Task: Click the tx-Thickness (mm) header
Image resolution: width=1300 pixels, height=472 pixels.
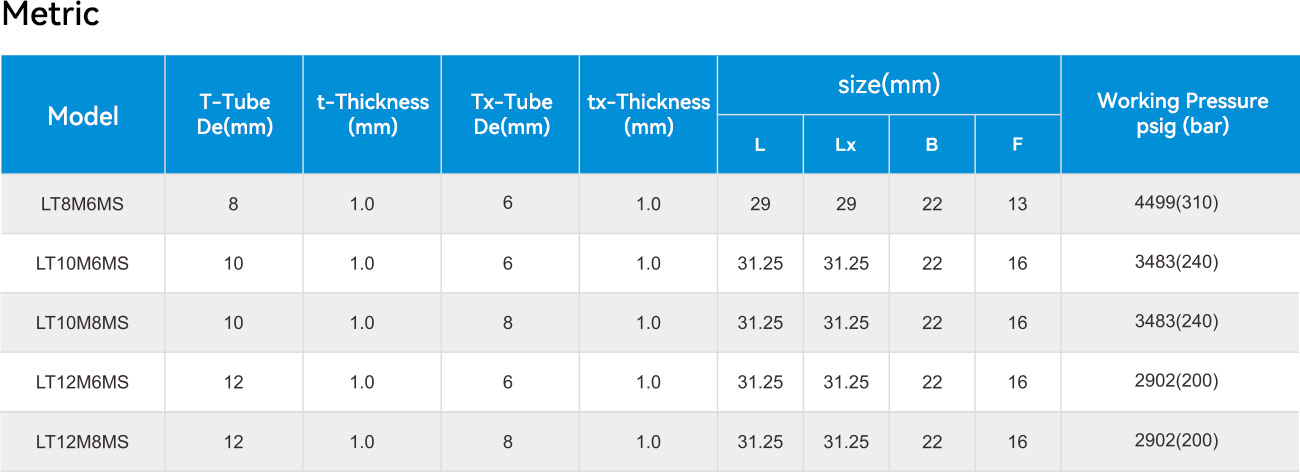Action: point(648,115)
